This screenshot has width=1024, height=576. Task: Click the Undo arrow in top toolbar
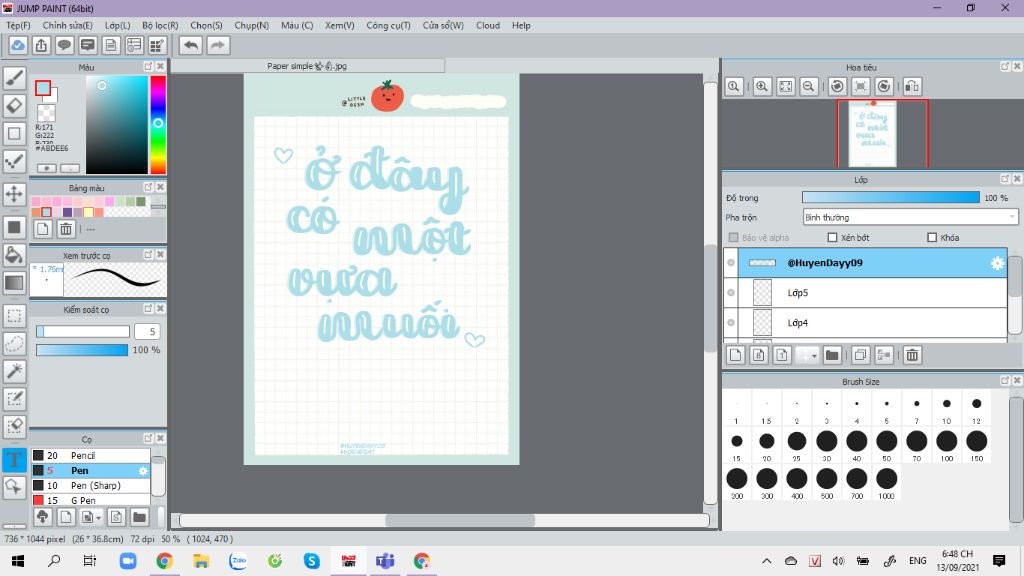(x=190, y=45)
